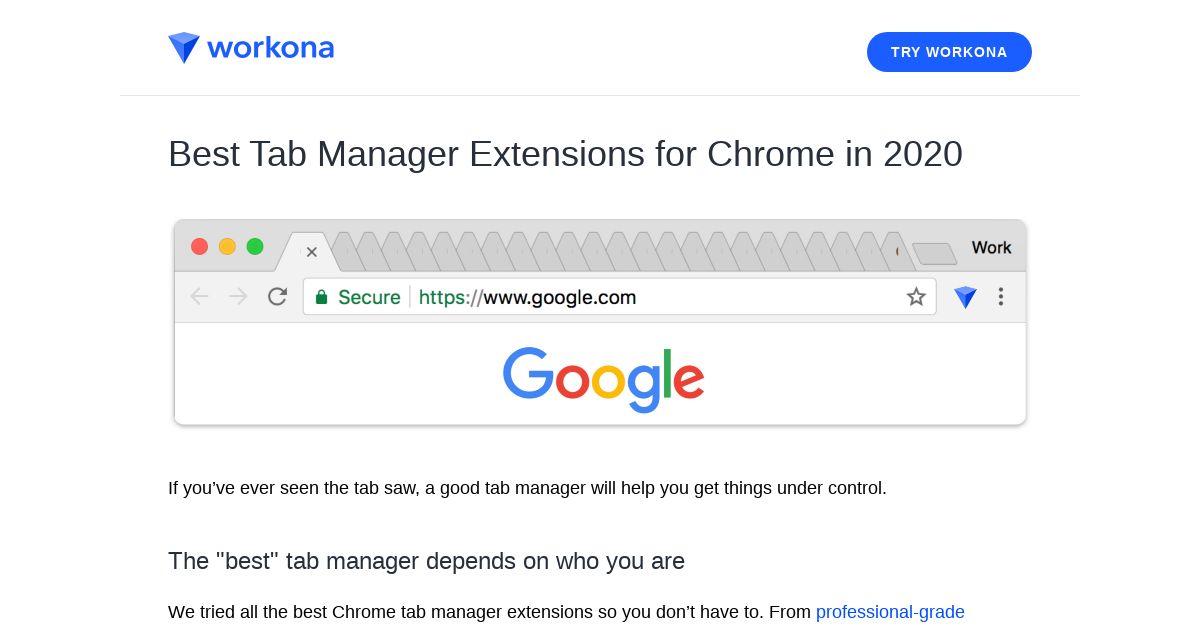Viewport: 1200px width, 630px height.
Task: Click the blue Workona extension icon
Action: tap(965, 297)
